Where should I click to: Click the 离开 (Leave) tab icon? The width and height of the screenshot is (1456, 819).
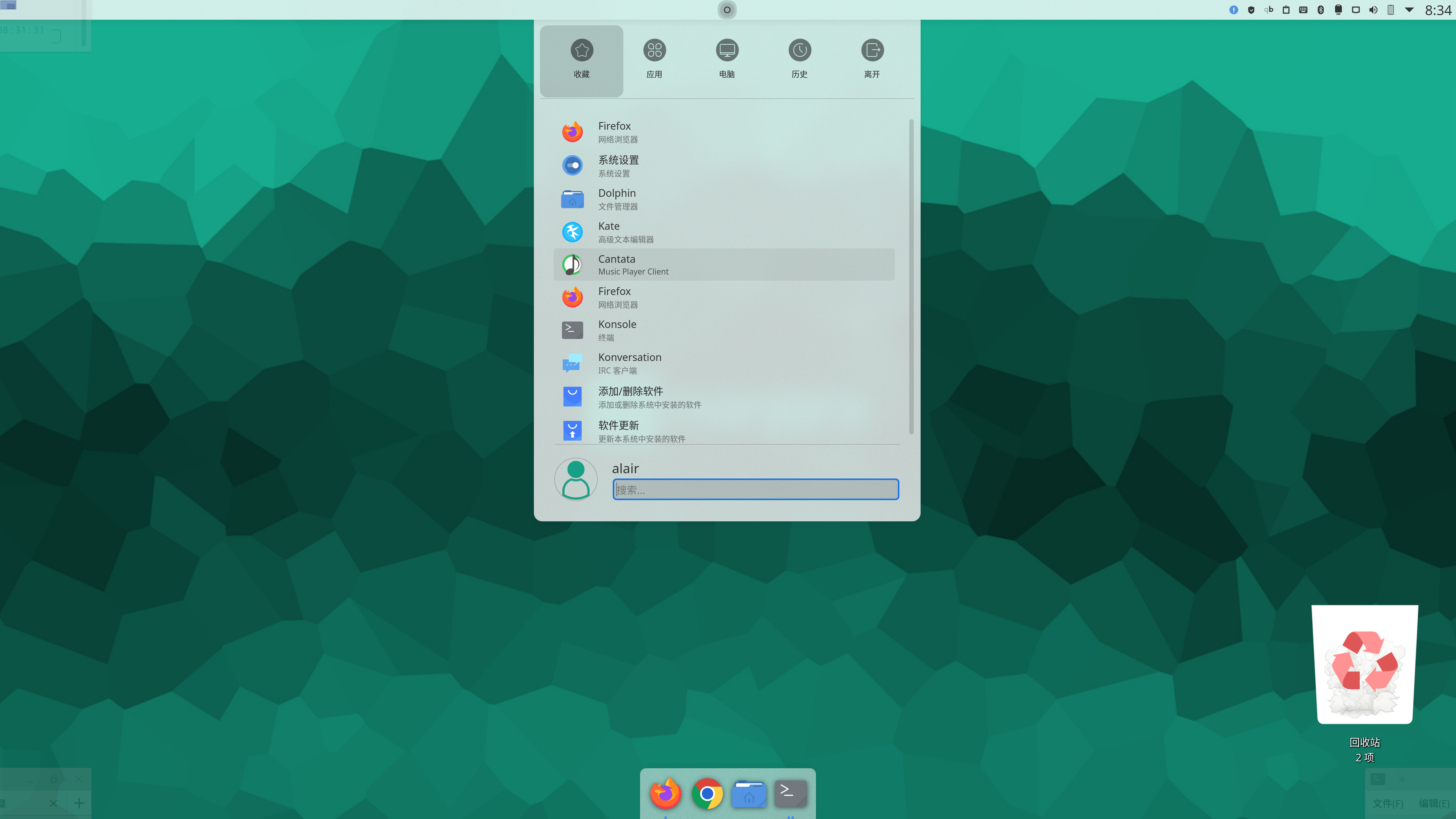click(x=872, y=51)
